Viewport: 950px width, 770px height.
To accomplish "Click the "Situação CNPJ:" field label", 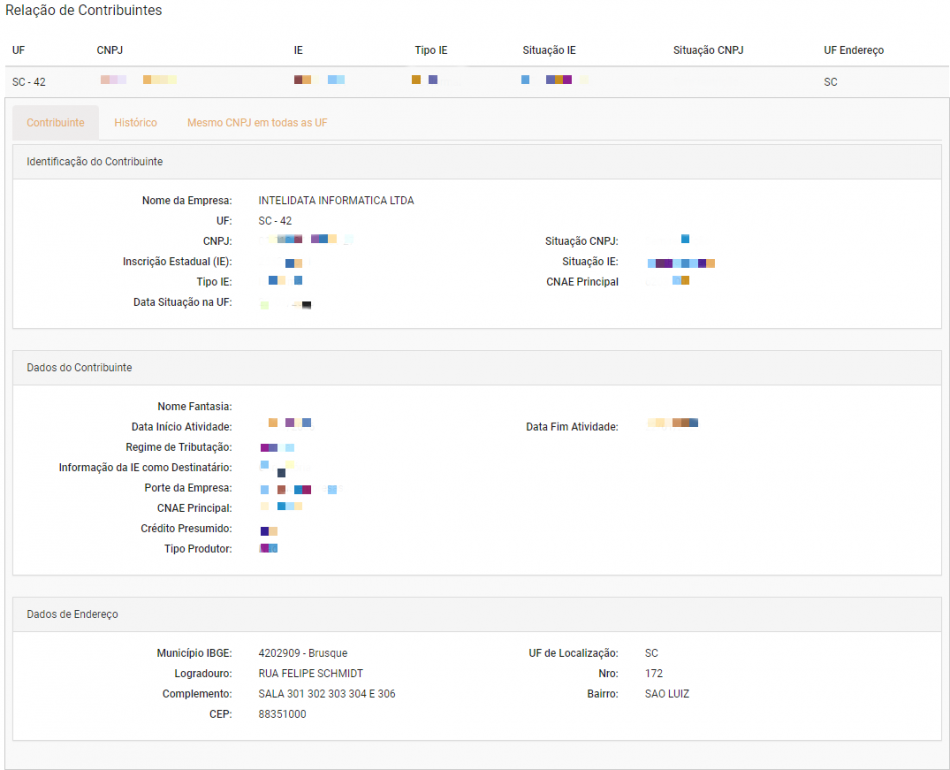I will (582, 241).
